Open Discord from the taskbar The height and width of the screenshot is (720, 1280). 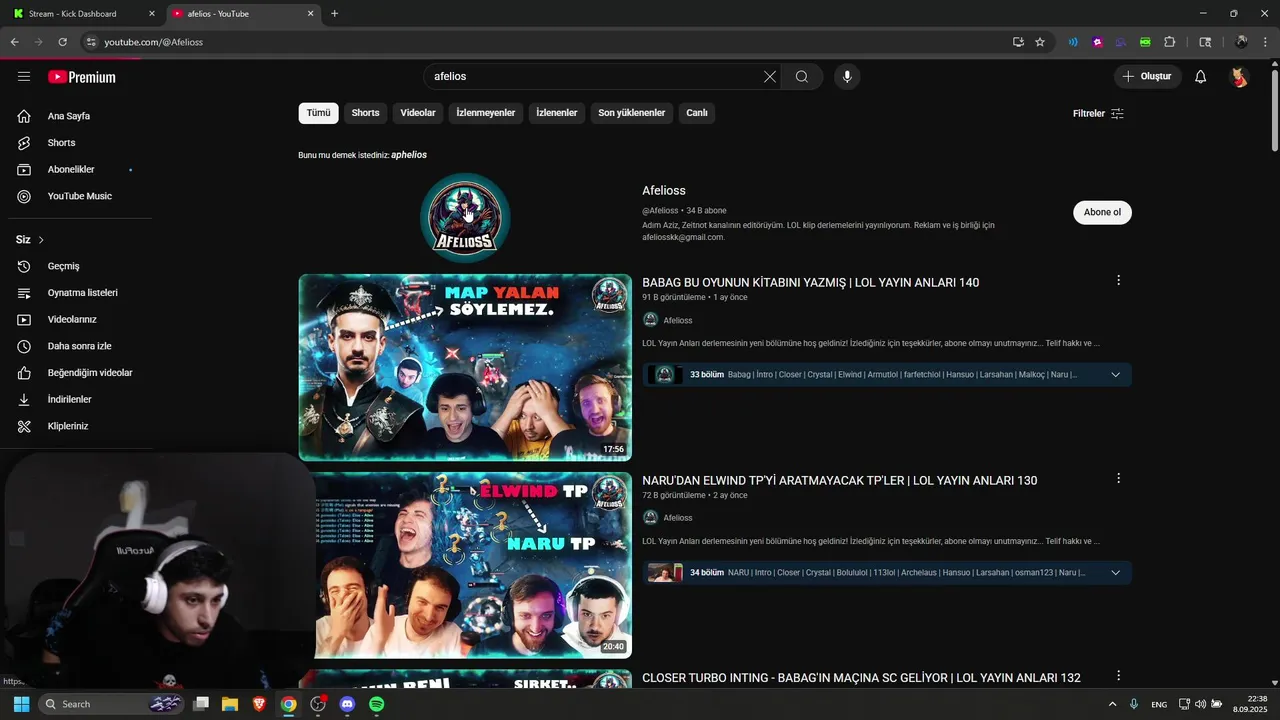point(347,704)
